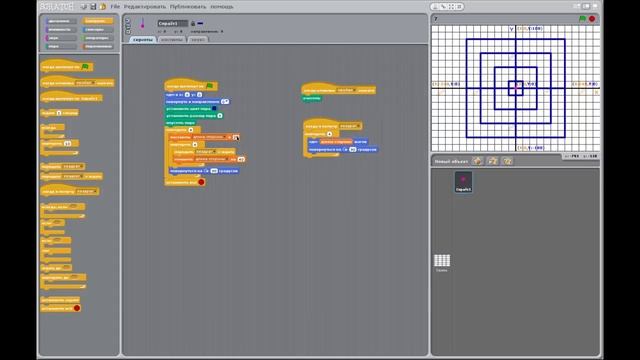Get a surprise sprite with the question-mark button
This screenshot has height=360, width=640.
[507, 161]
